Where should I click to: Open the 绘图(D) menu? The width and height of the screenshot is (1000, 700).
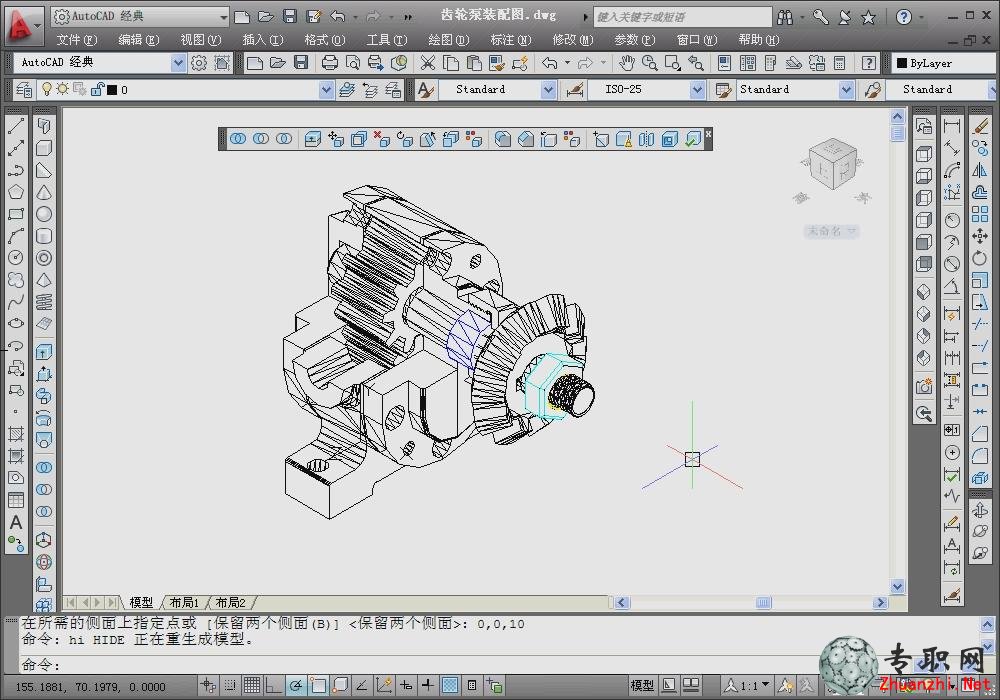(x=448, y=40)
